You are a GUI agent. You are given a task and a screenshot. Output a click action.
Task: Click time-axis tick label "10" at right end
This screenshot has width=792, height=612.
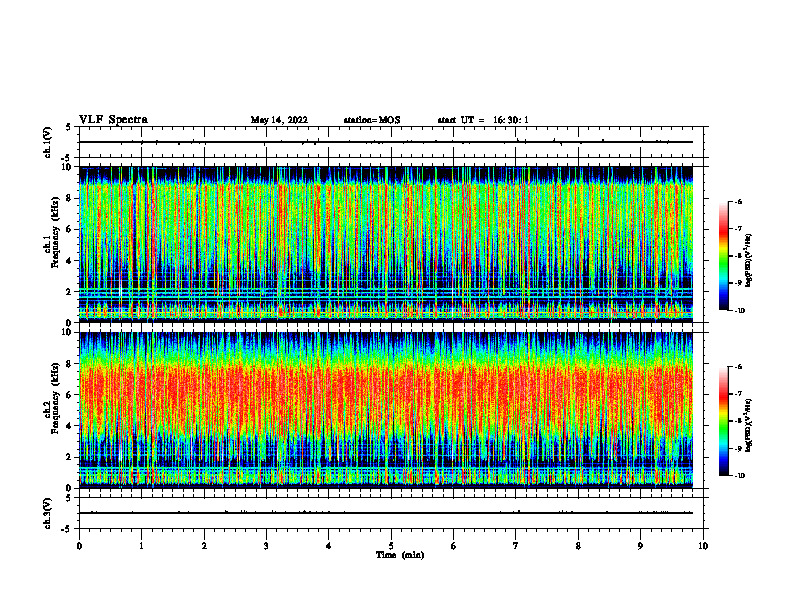703,546
